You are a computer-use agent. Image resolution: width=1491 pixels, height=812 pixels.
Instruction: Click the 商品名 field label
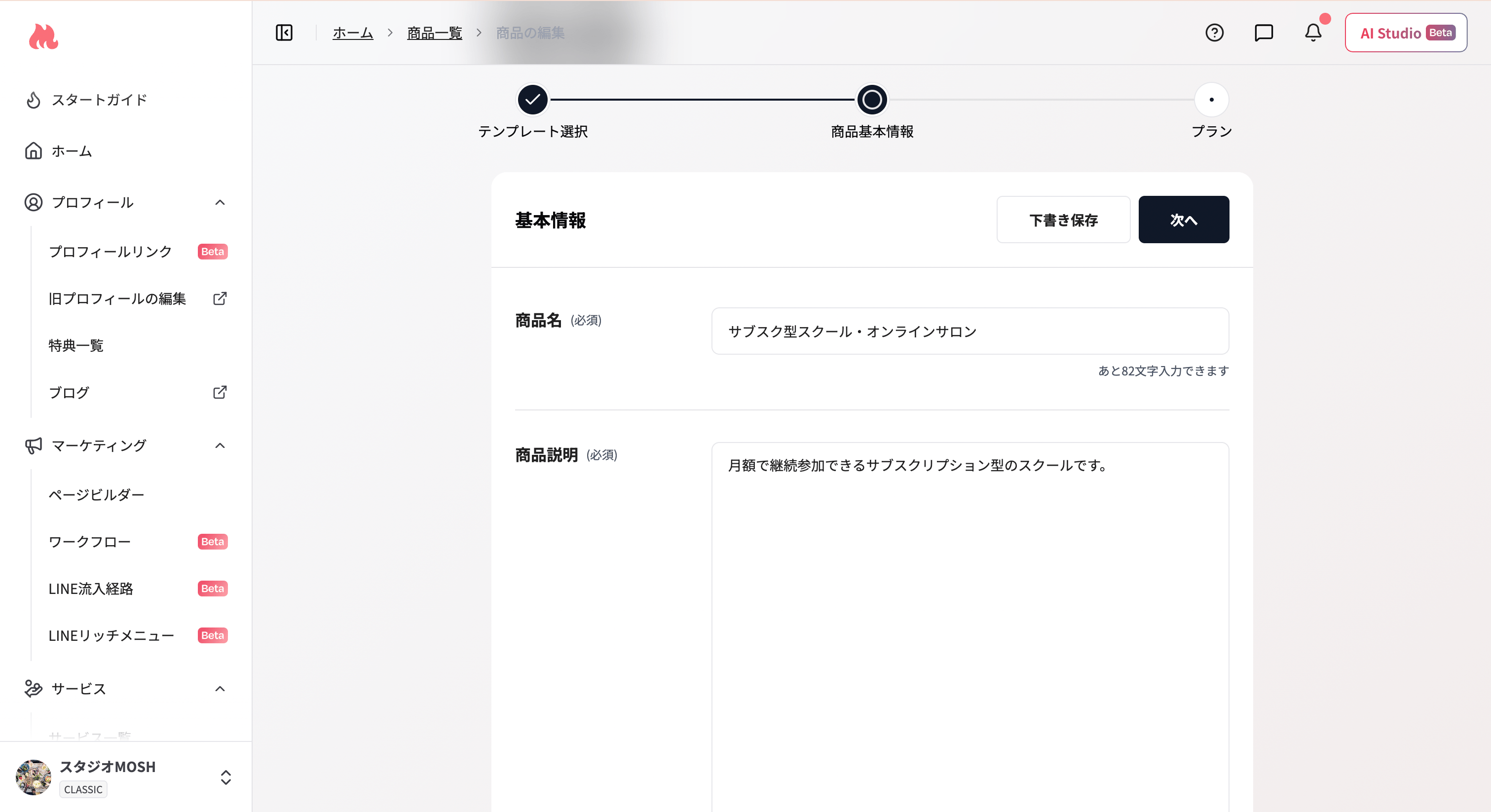pos(538,321)
